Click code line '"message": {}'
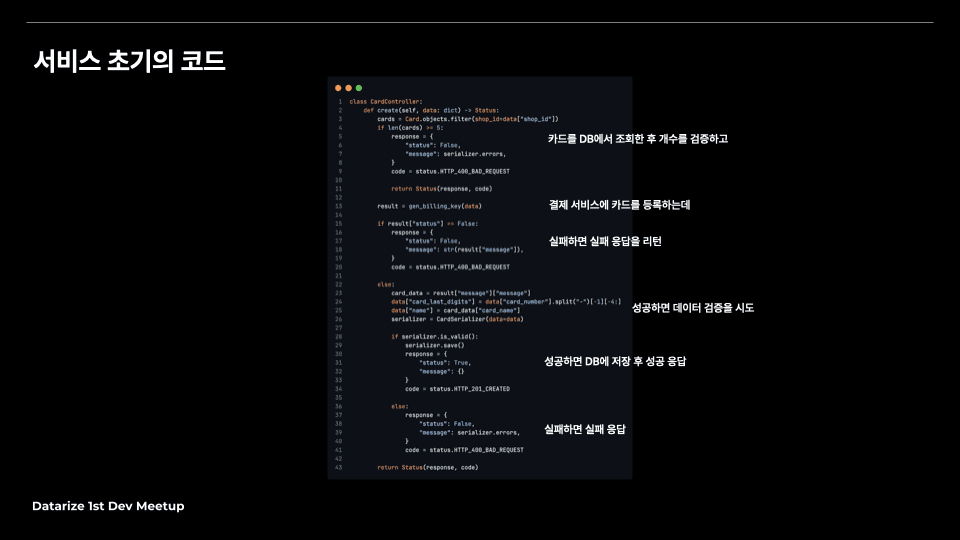This screenshot has width=960, height=540. tap(442, 372)
